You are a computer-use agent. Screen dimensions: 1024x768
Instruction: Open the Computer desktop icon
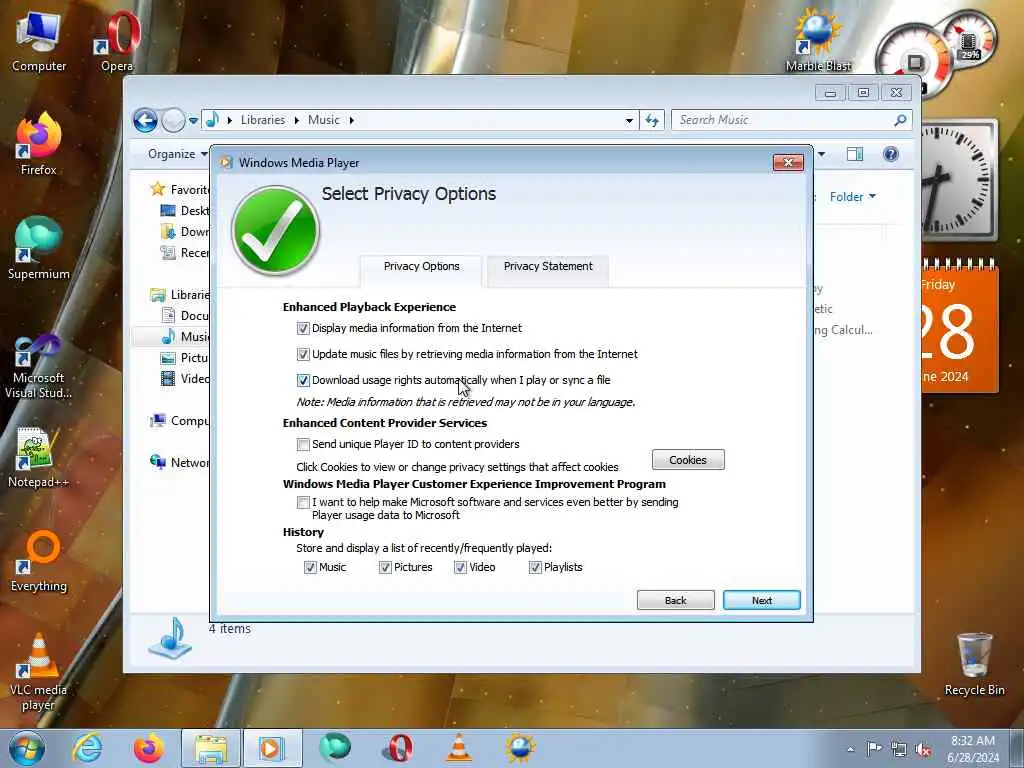(x=39, y=42)
